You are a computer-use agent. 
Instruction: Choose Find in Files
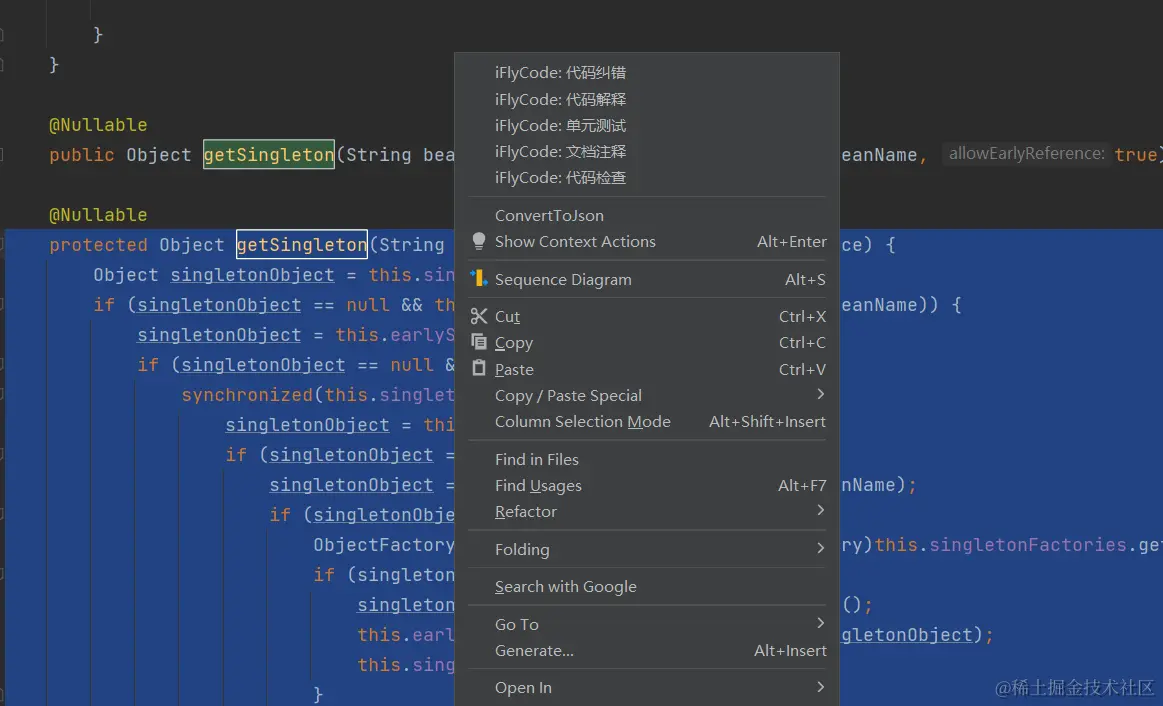(536, 459)
